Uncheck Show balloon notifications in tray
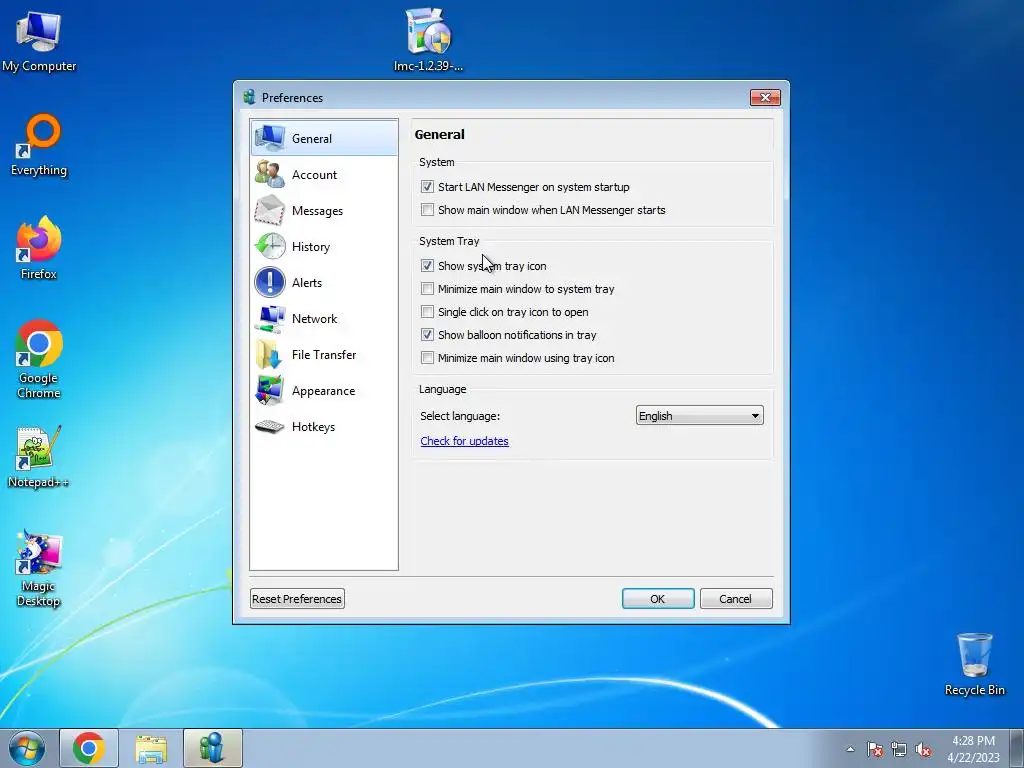 427,335
